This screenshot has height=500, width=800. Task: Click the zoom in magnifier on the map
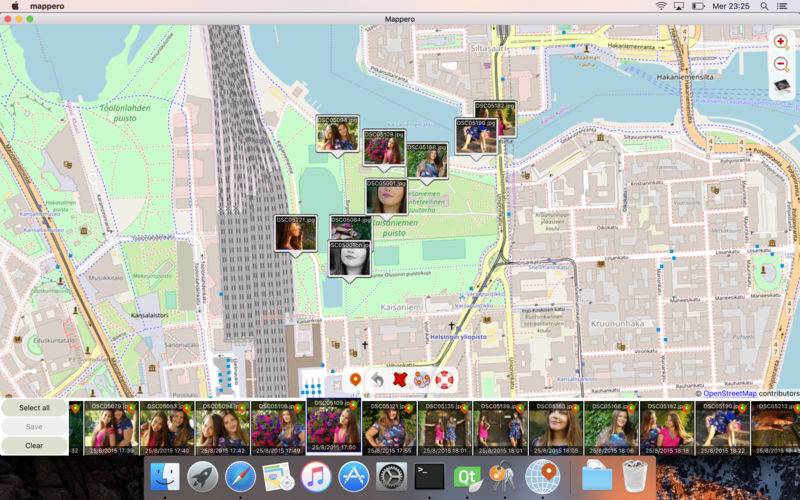click(x=781, y=42)
